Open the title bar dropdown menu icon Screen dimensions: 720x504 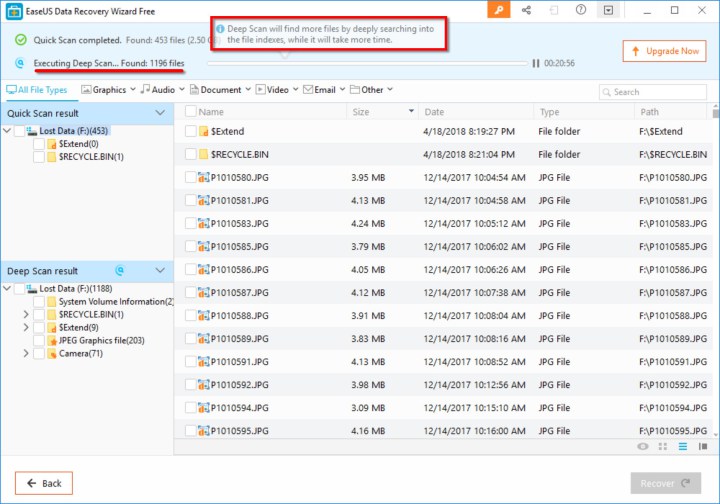[x=609, y=10]
